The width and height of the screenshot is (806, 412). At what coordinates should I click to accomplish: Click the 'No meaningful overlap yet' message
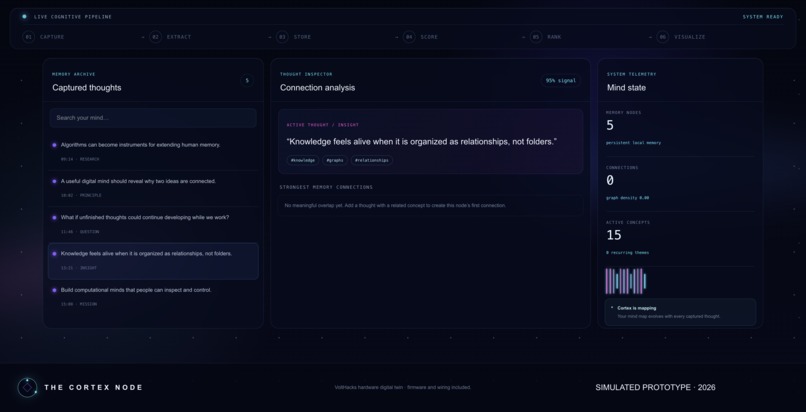395,205
